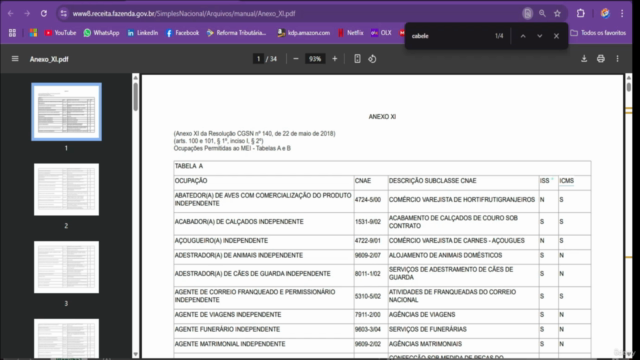The width and height of the screenshot is (640, 360).
Task: Click the 93% zoom level field
Action: 315,59
